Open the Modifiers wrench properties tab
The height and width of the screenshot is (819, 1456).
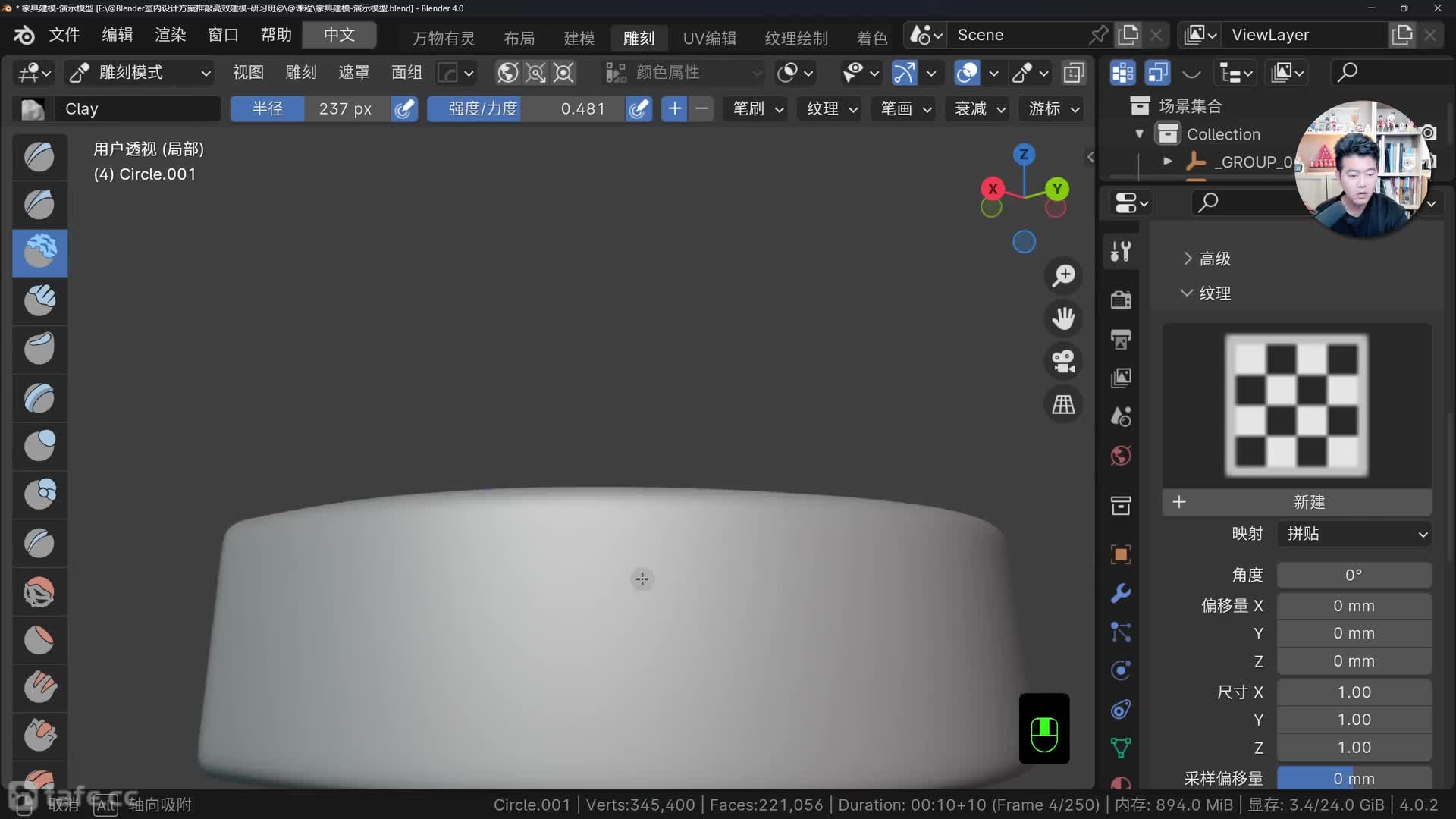(x=1121, y=593)
